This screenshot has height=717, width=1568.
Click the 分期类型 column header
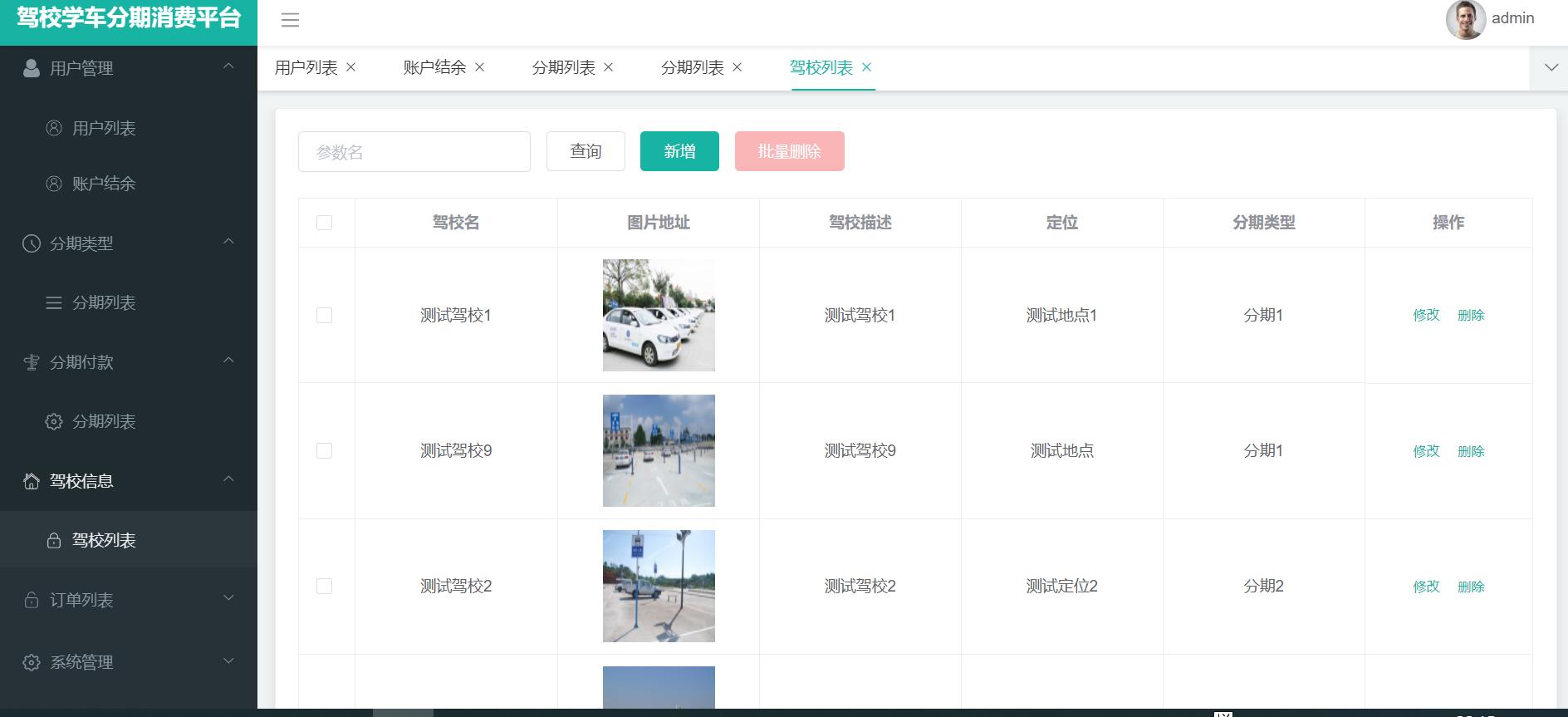coord(1263,223)
